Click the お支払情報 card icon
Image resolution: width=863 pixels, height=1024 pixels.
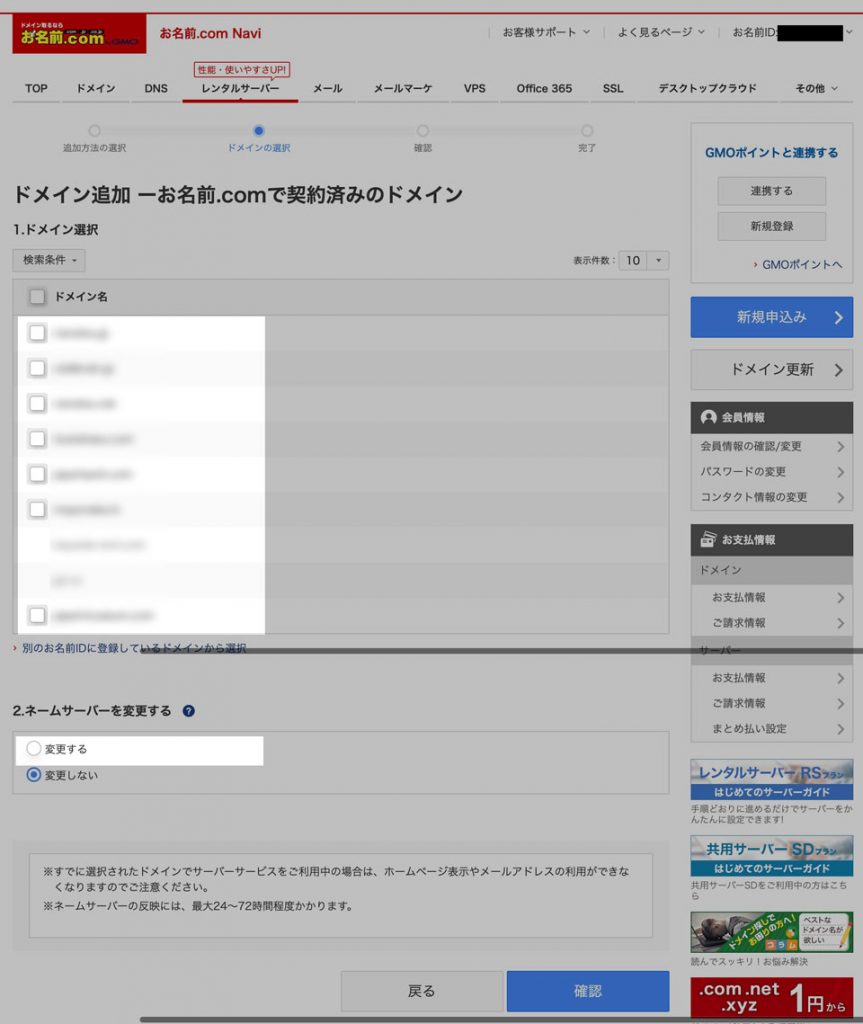click(708, 539)
